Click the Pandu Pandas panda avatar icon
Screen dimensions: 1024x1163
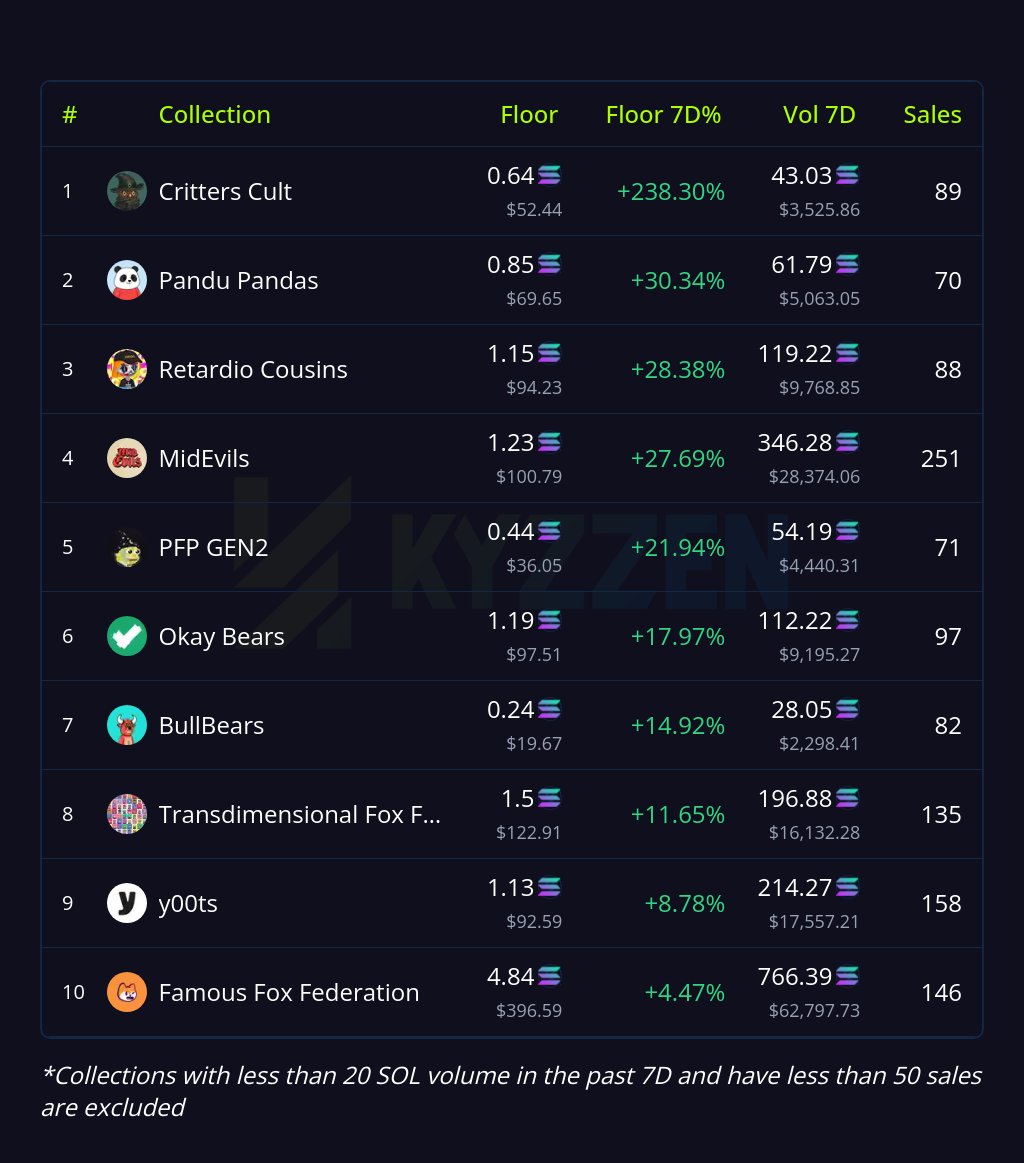(x=127, y=280)
